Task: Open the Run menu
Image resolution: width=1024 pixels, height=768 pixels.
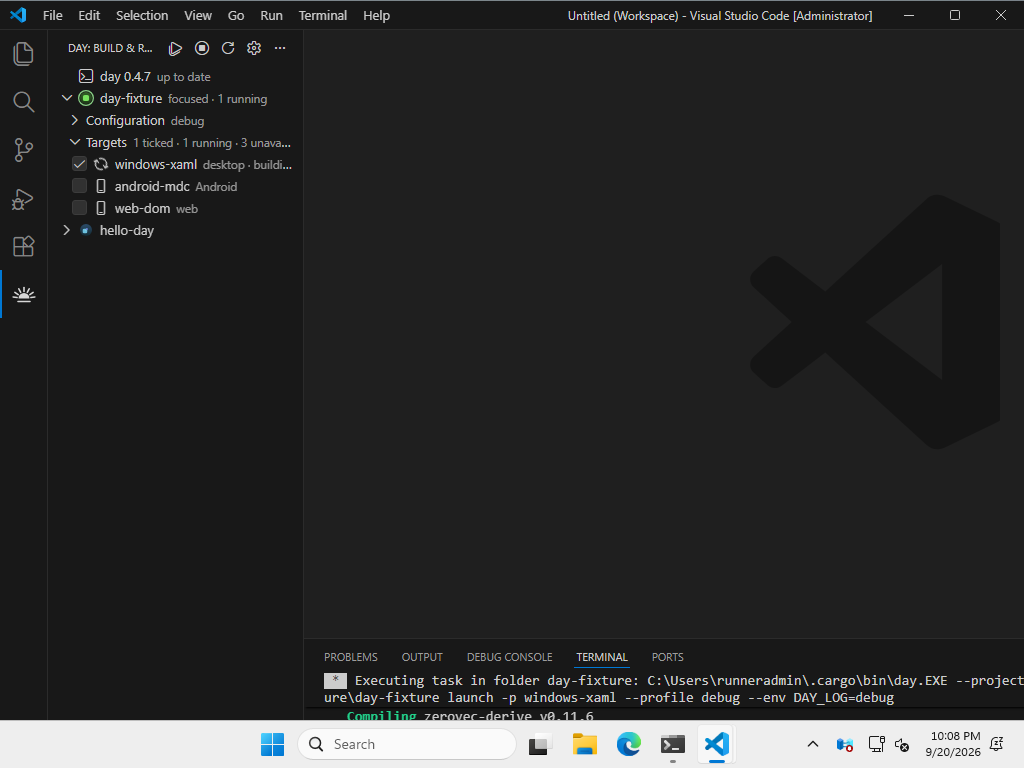Action: coord(272,15)
